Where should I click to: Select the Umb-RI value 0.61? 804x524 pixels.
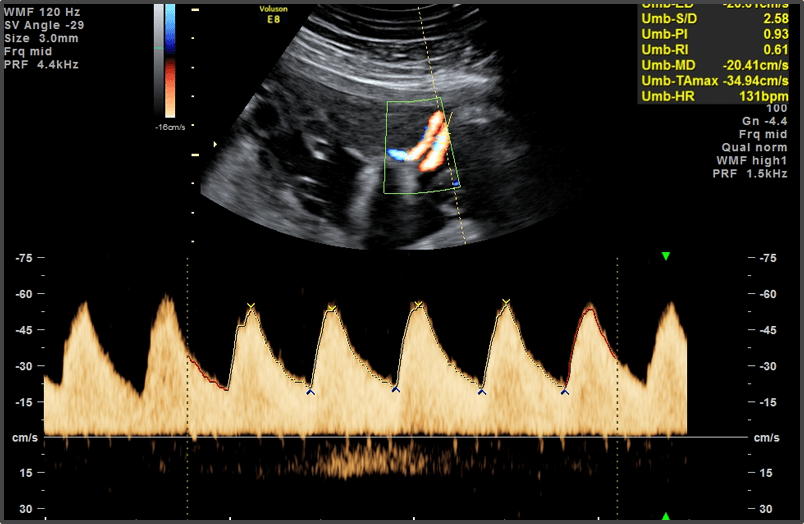tap(776, 50)
